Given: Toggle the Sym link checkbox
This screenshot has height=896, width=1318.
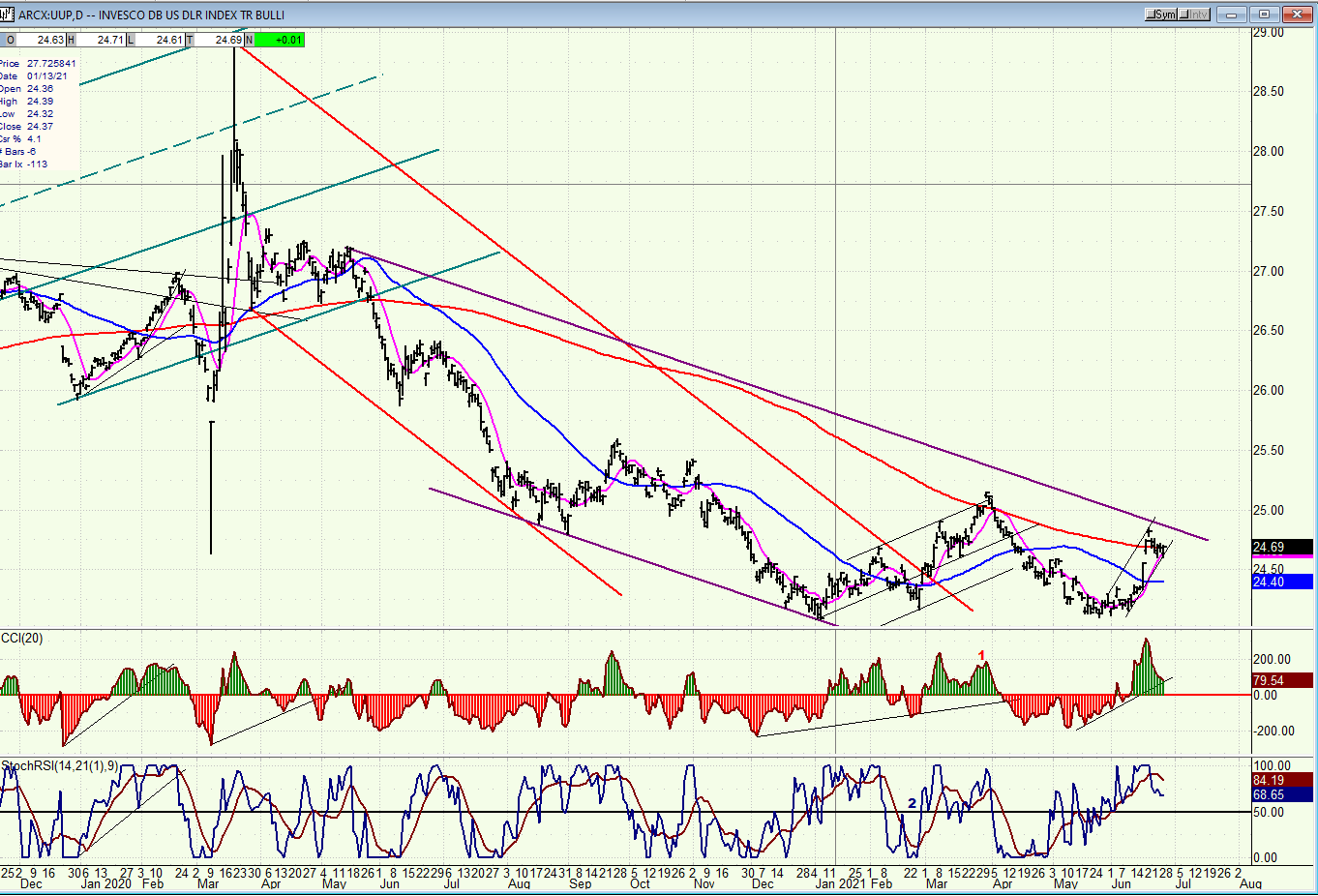Looking at the screenshot, I should click(1161, 15).
